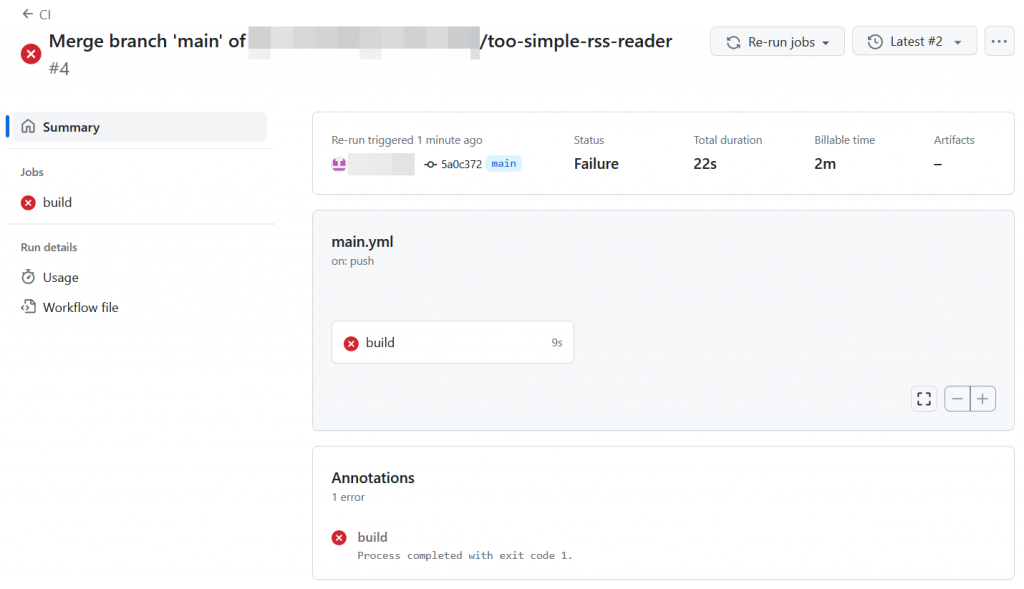Click the red failure icon beside run title
The height and width of the screenshot is (589, 1024).
(31, 53)
